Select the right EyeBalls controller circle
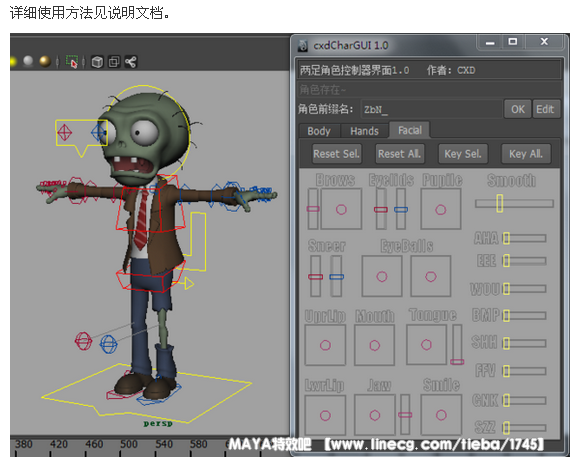 pyautogui.click(x=431, y=276)
